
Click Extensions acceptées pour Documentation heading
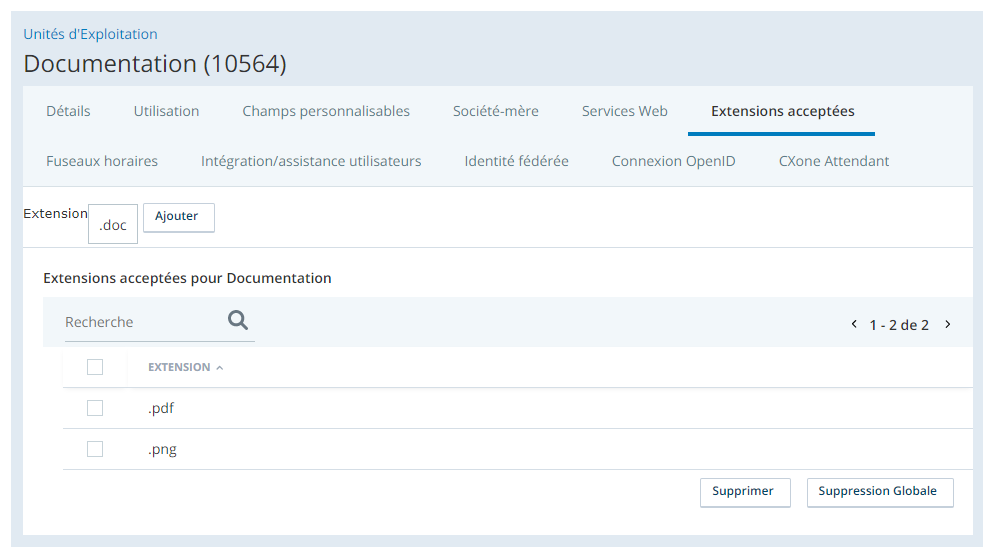tap(187, 278)
